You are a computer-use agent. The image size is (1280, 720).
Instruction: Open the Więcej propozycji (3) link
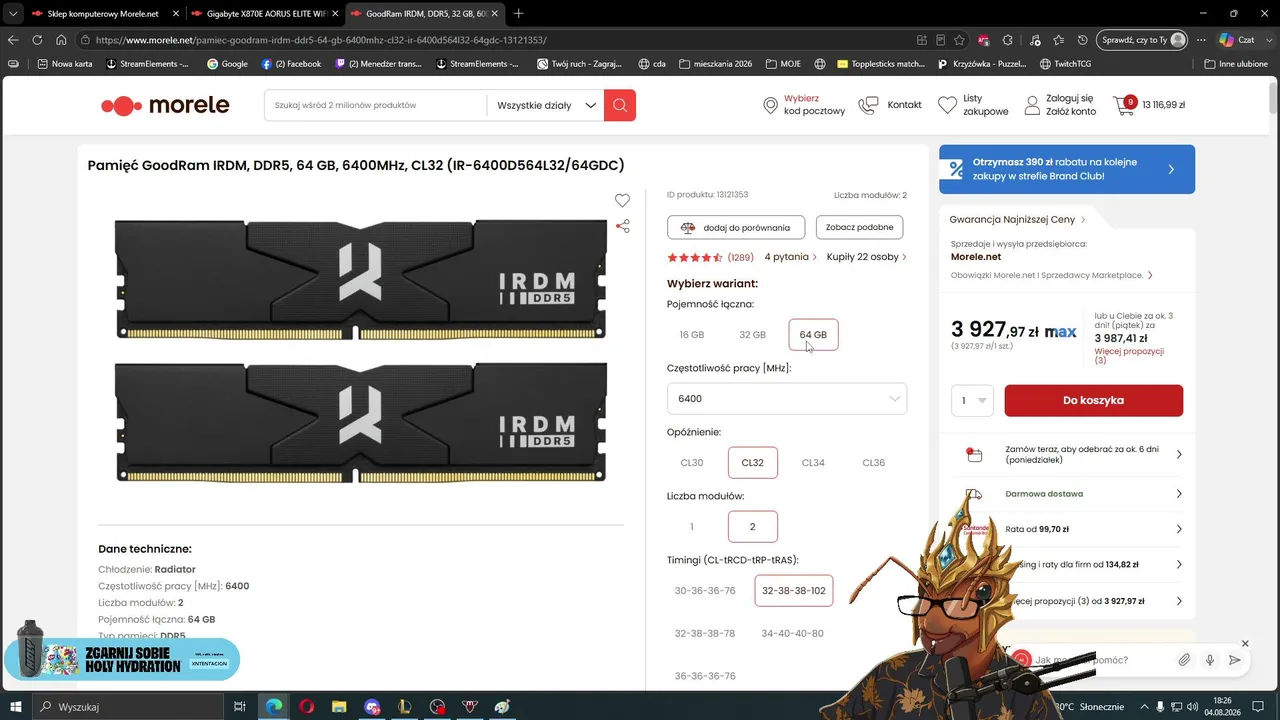pyautogui.click(x=1129, y=356)
